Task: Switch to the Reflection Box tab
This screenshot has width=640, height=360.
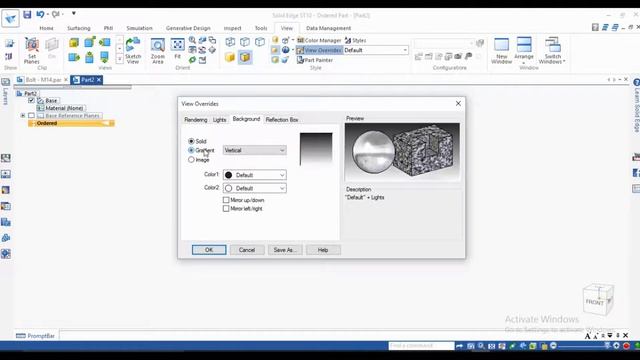Action: coord(282,120)
